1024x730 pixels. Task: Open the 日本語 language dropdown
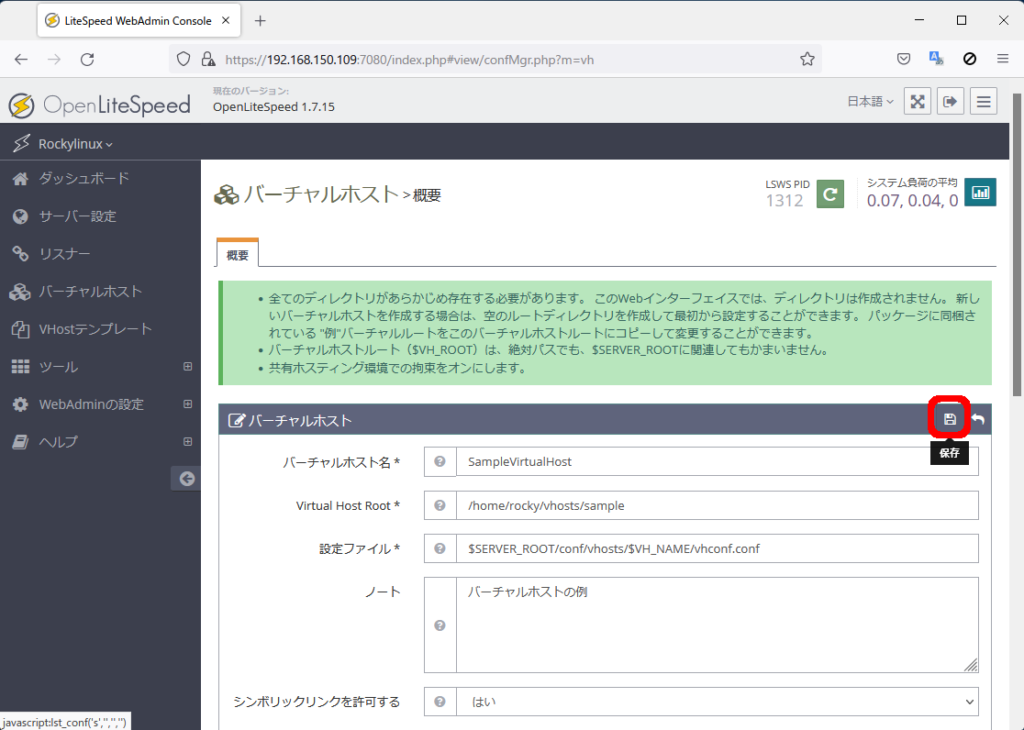[x=870, y=101]
